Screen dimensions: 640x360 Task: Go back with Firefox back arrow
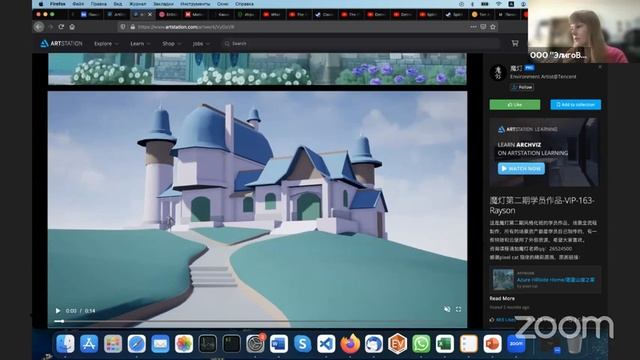coord(39,27)
